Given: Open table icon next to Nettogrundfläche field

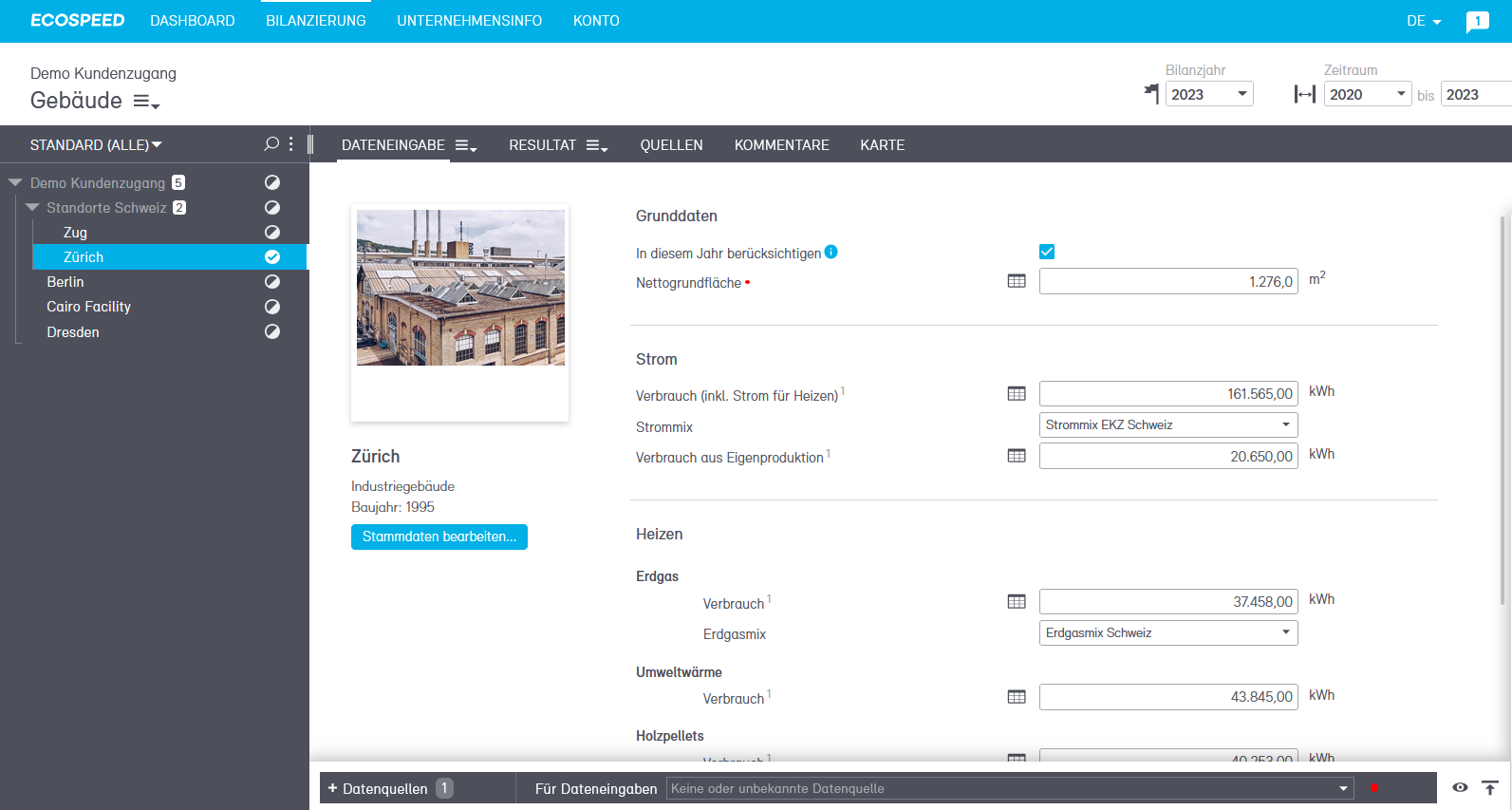Looking at the screenshot, I should [1017, 281].
